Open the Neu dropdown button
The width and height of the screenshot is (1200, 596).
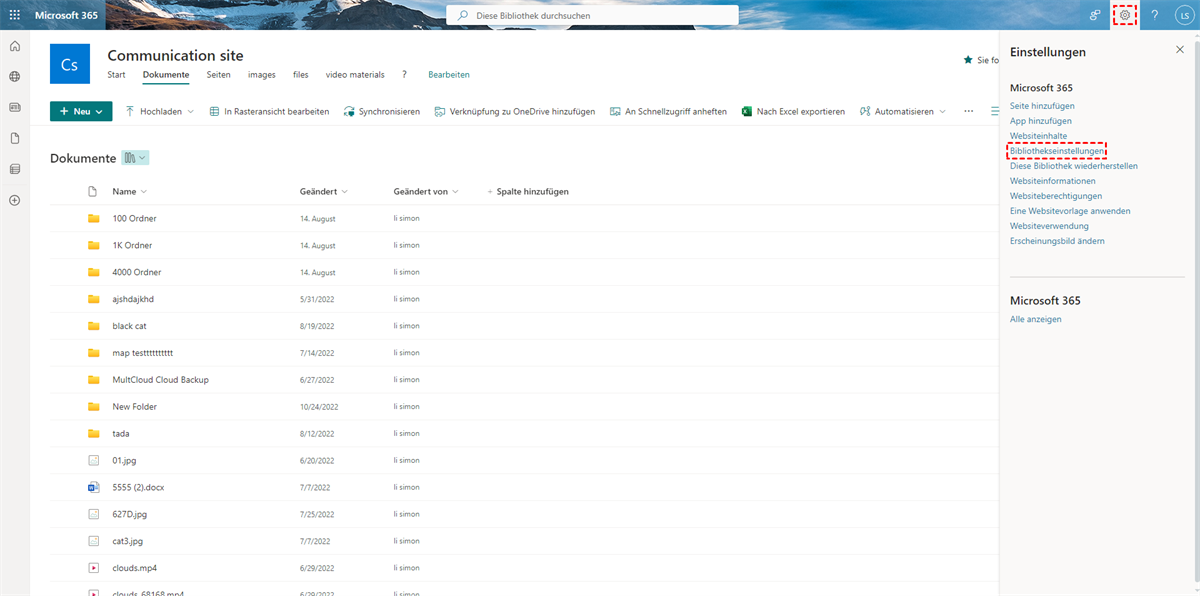coord(81,111)
